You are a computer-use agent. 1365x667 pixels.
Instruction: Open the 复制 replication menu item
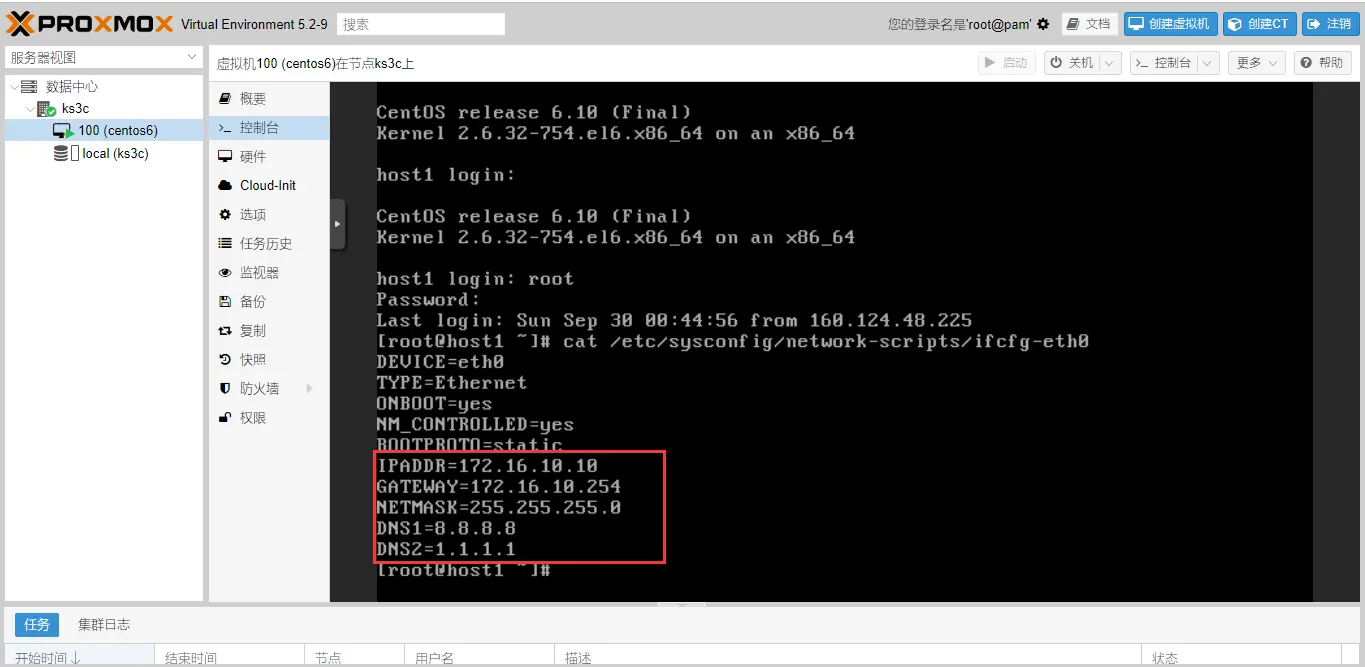click(269, 330)
